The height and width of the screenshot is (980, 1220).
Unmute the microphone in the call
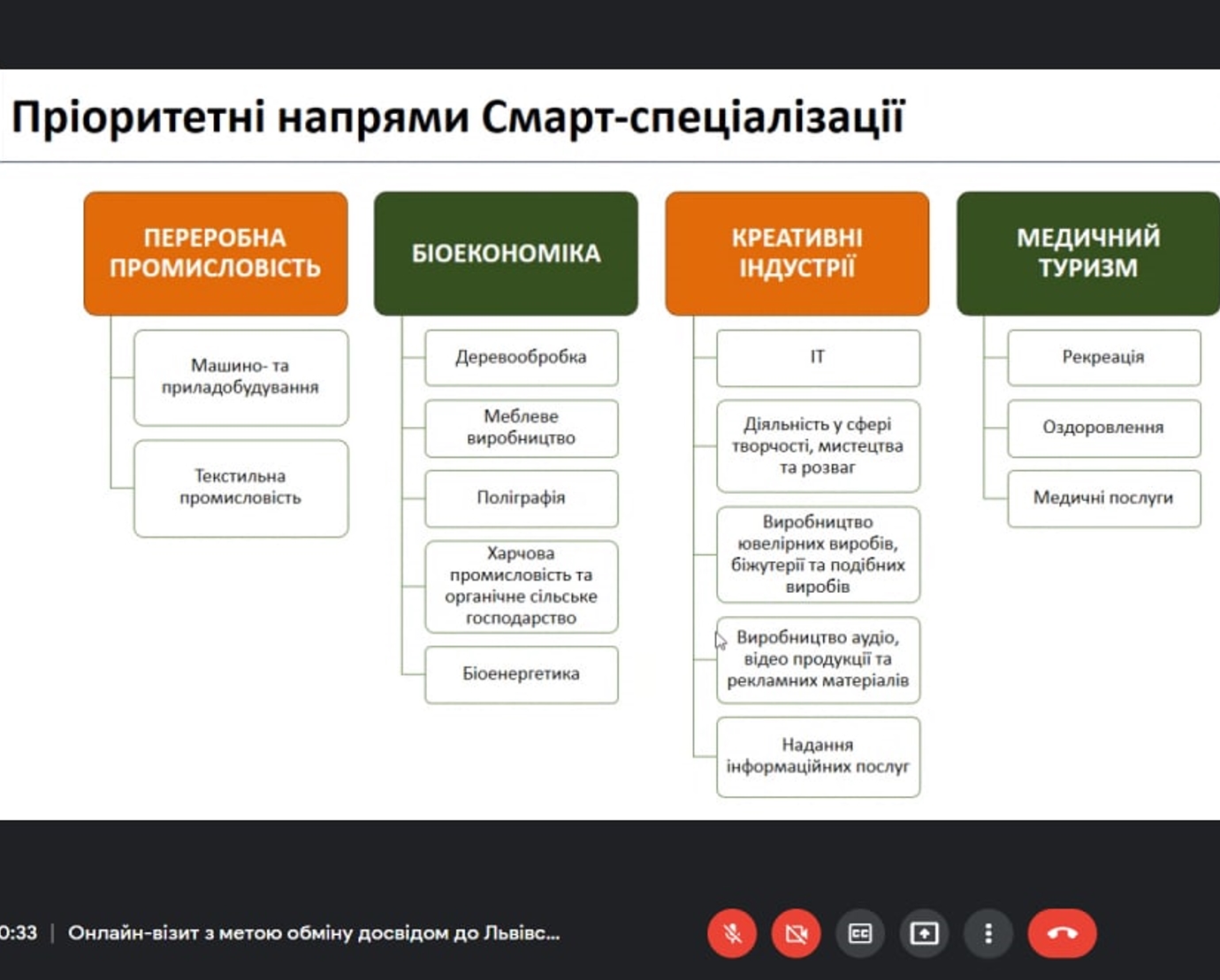coord(732,933)
